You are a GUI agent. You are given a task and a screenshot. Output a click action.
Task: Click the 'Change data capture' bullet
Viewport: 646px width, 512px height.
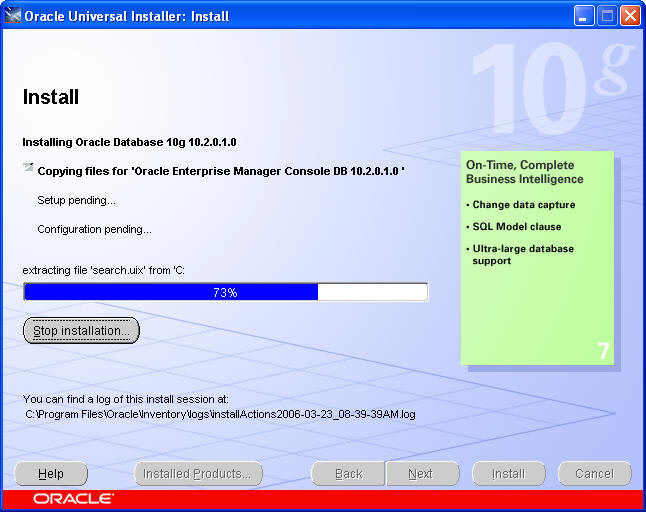coord(523,205)
